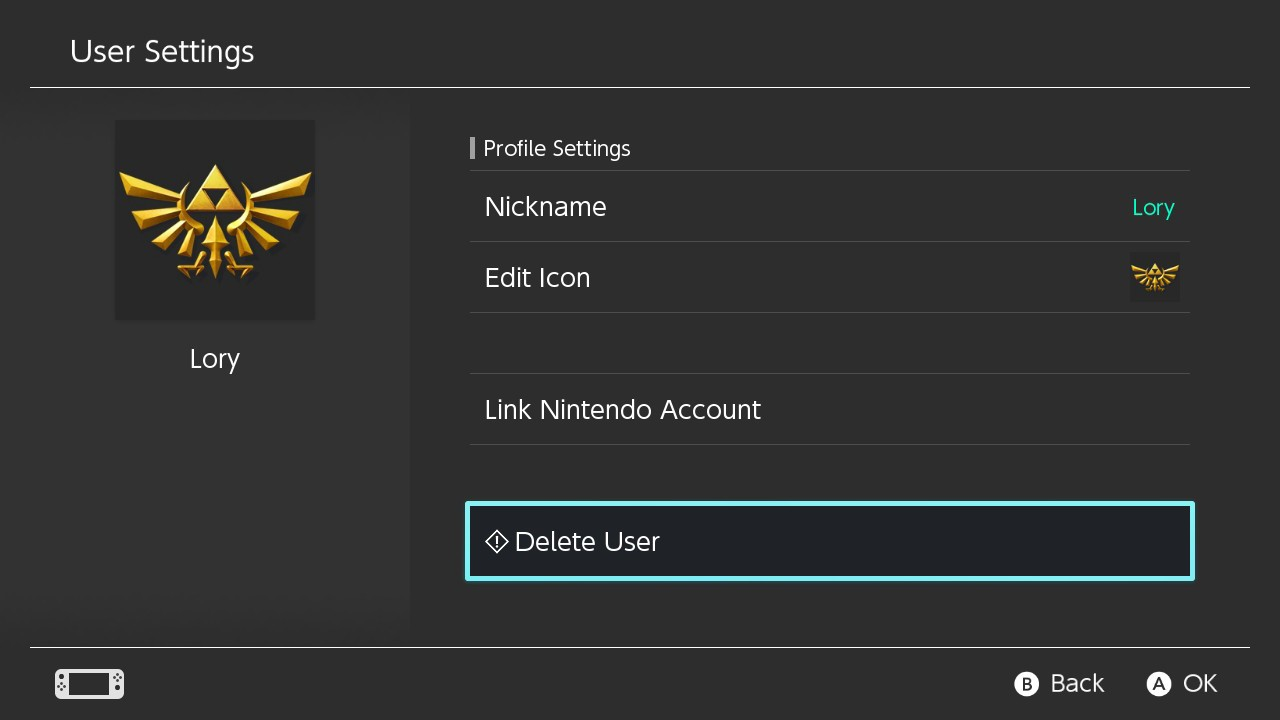Click the OK label at bottom right
This screenshot has height=720, width=1280.
tap(1200, 684)
